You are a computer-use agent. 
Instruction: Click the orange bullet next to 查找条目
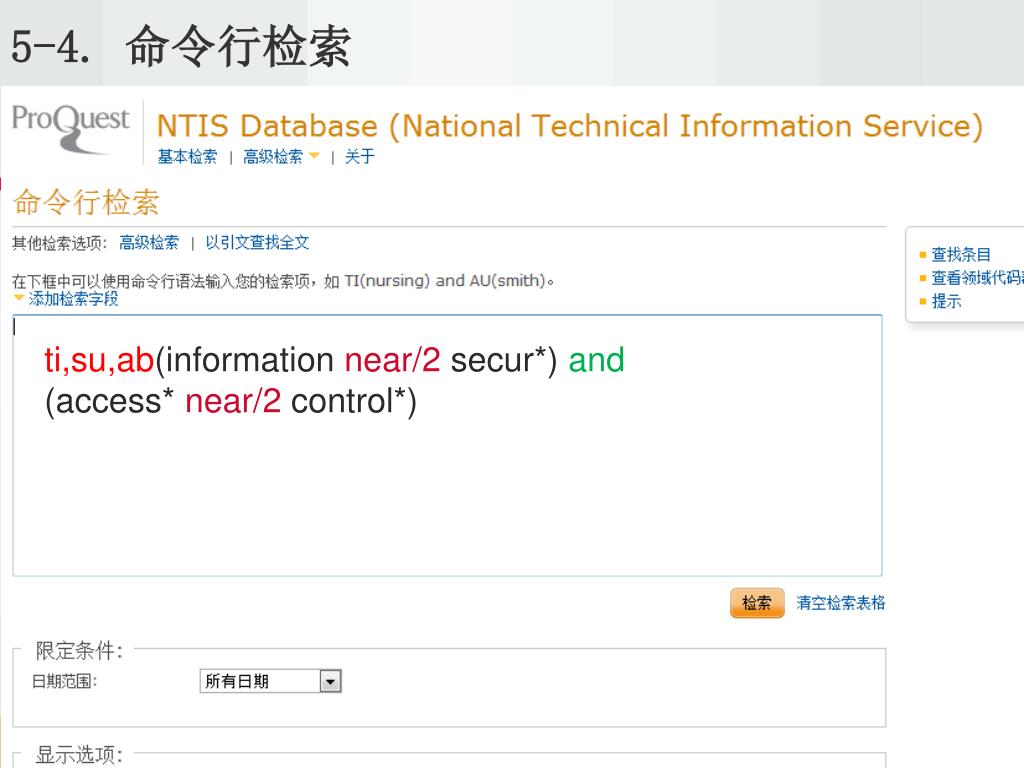(x=923, y=255)
